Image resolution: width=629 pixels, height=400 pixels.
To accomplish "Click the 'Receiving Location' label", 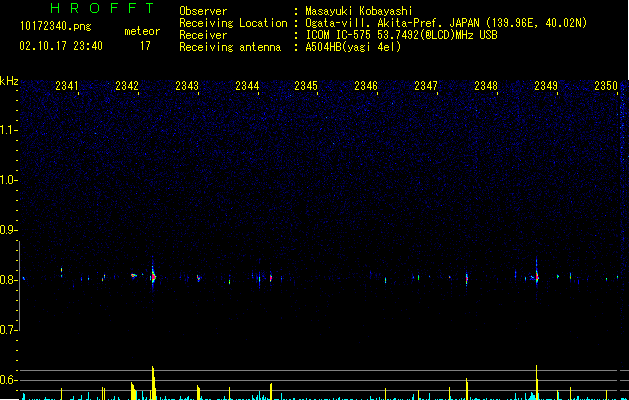I will pyautogui.click(x=233, y=23).
